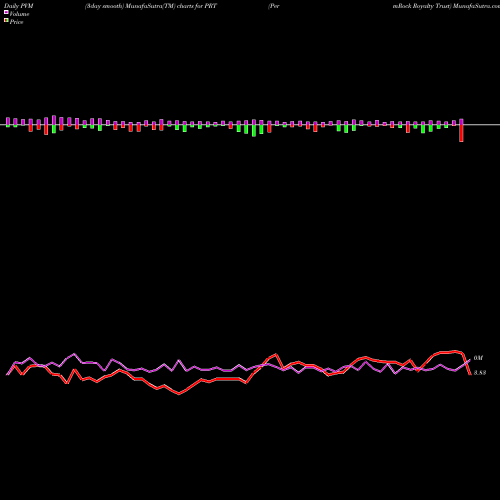Image resolution: width=500 pixels, height=500 pixels.
Task: Click the '0M' volume axis label
Action: 478,358
